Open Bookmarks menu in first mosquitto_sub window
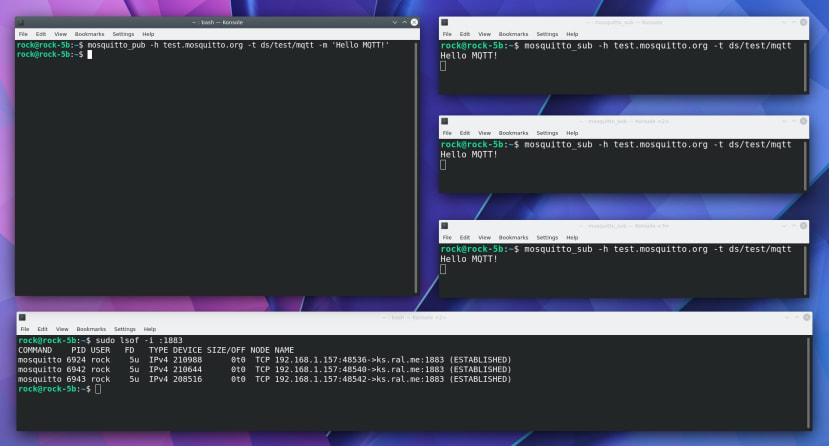Image resolution: width=829 pixels, height=446 pixels. [x=513, y=34]
